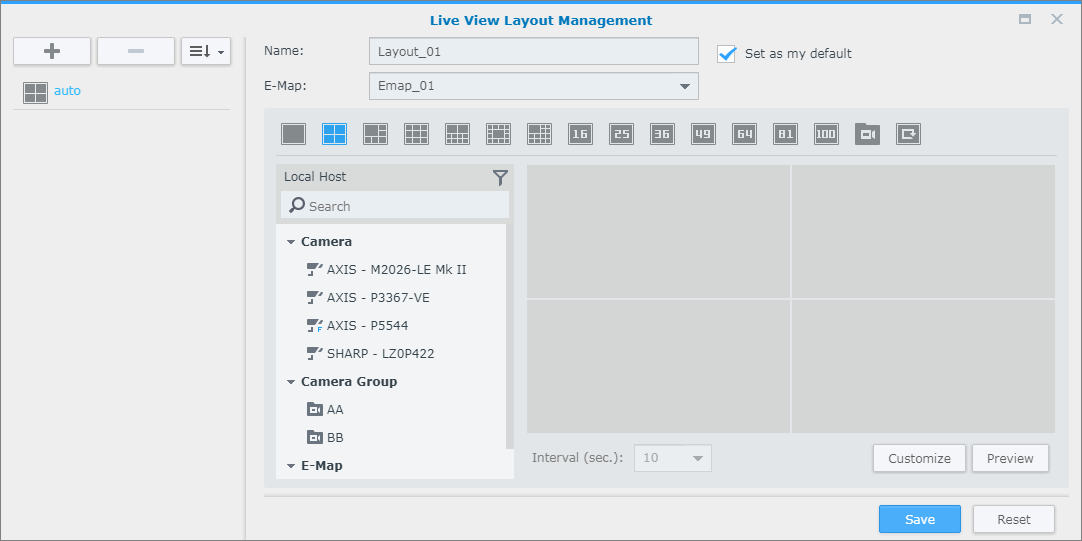
Task: Click the Search camera input field
Action: [395, 206]
